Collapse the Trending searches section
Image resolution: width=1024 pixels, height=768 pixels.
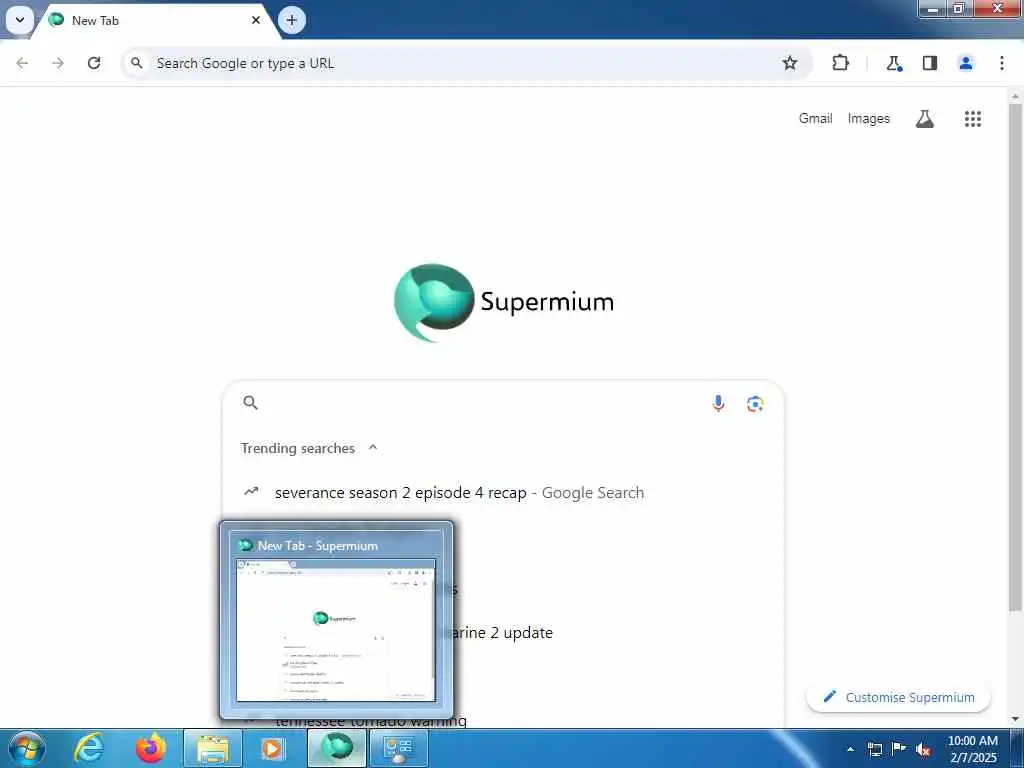(x=373, y=447)
